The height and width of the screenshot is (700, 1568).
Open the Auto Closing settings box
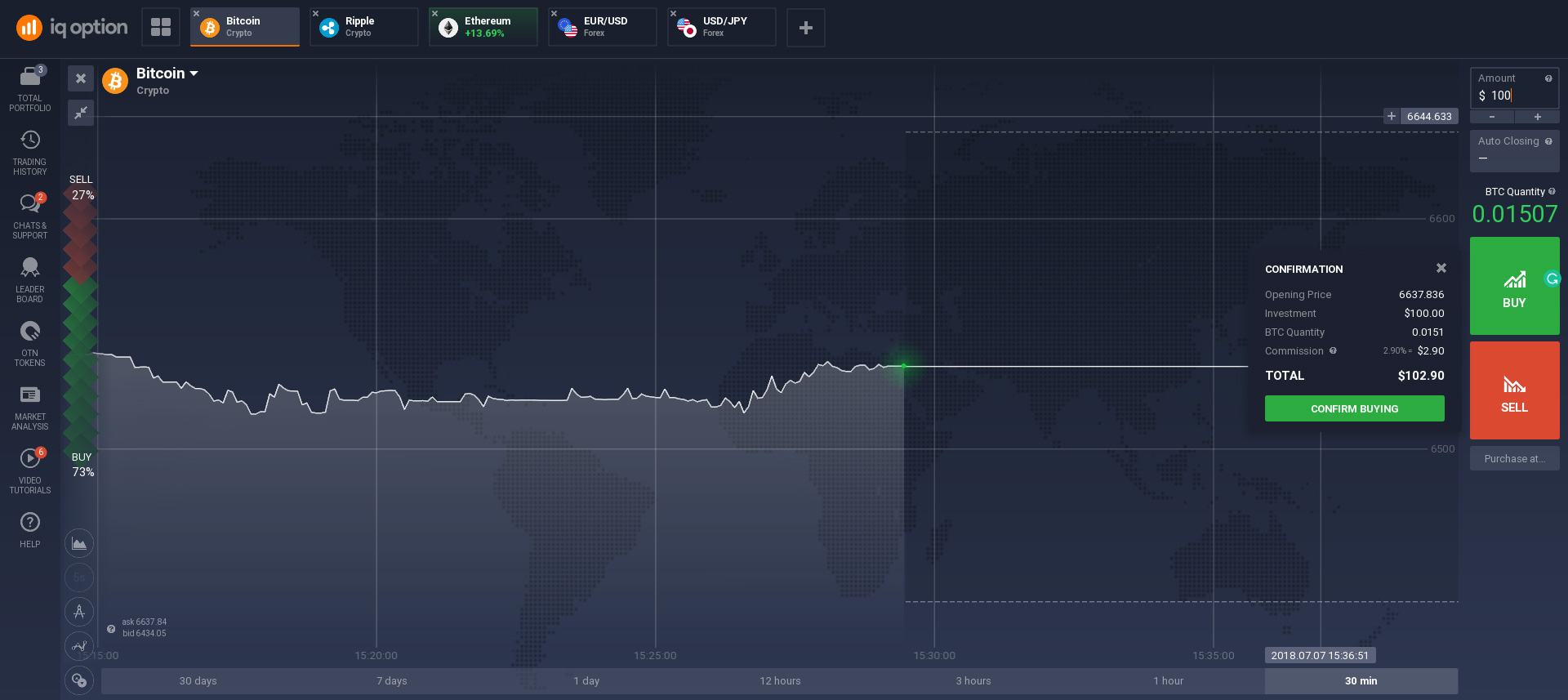pos(1515,151)
